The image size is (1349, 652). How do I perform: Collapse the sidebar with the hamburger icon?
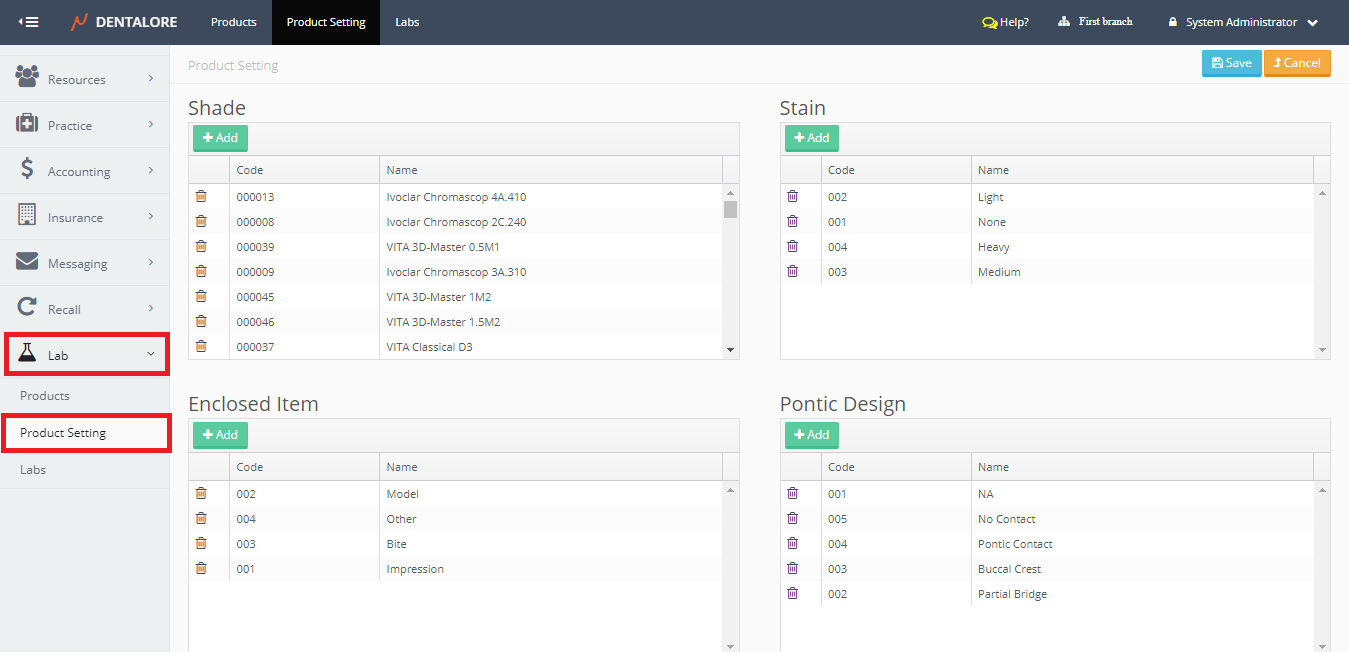click(29, 22)
